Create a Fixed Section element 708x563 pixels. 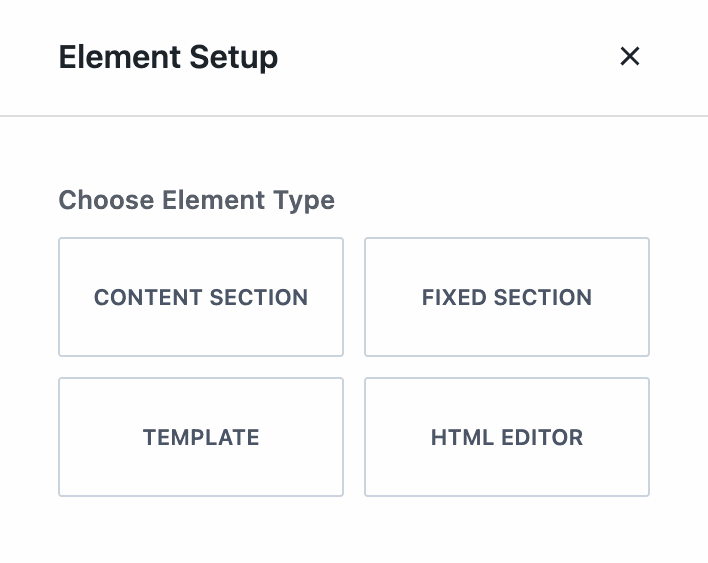507,297
